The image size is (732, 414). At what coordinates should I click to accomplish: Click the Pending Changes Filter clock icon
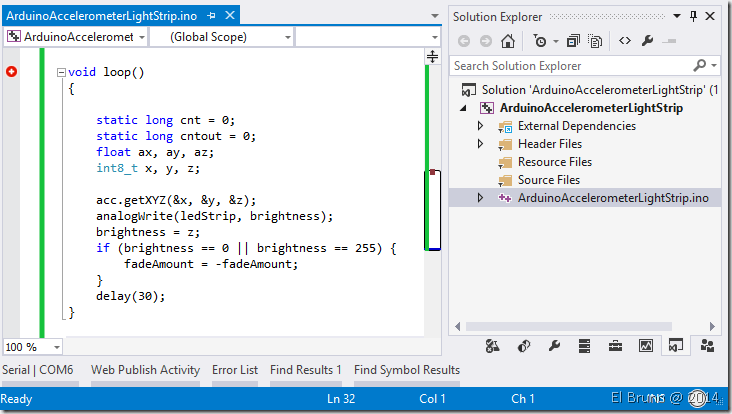pos(540,41)
